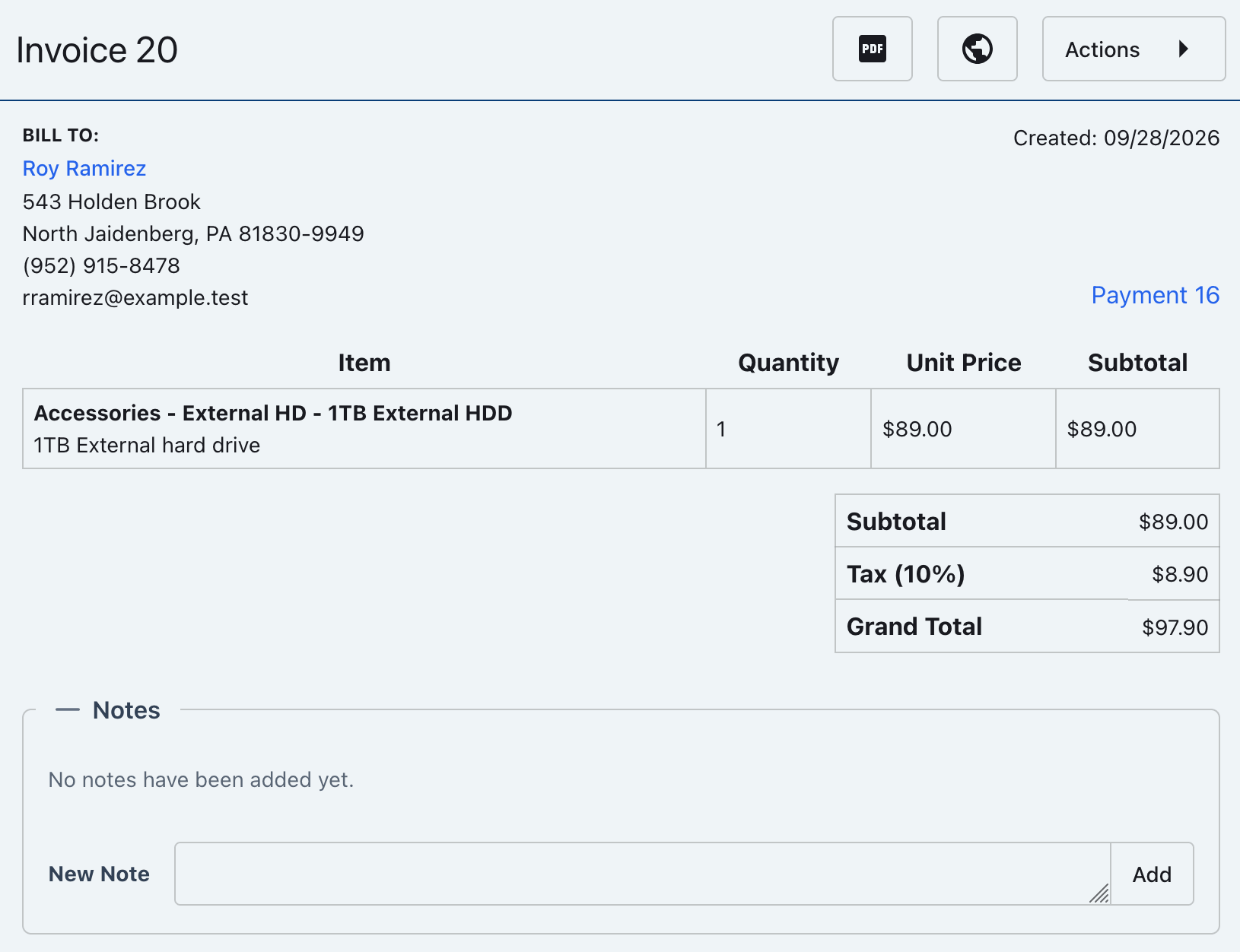Click the Add note button
The image size is (1240, 952).
1152,874
